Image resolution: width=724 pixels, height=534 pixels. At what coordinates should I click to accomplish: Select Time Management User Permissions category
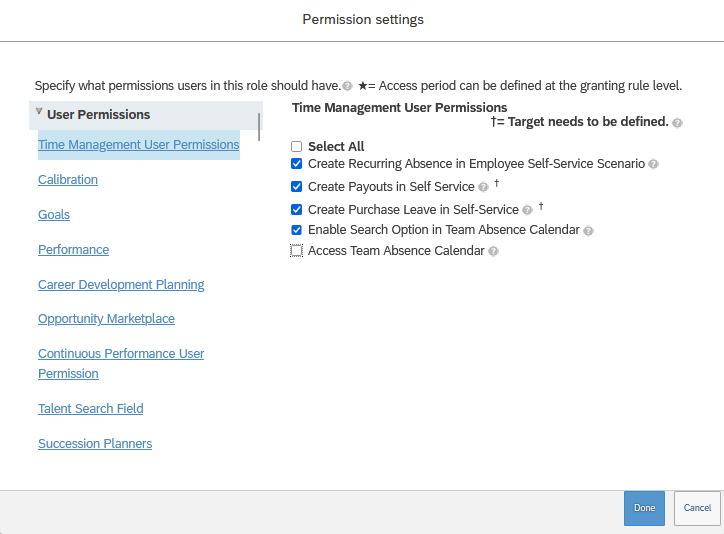[x=139, y=144]
